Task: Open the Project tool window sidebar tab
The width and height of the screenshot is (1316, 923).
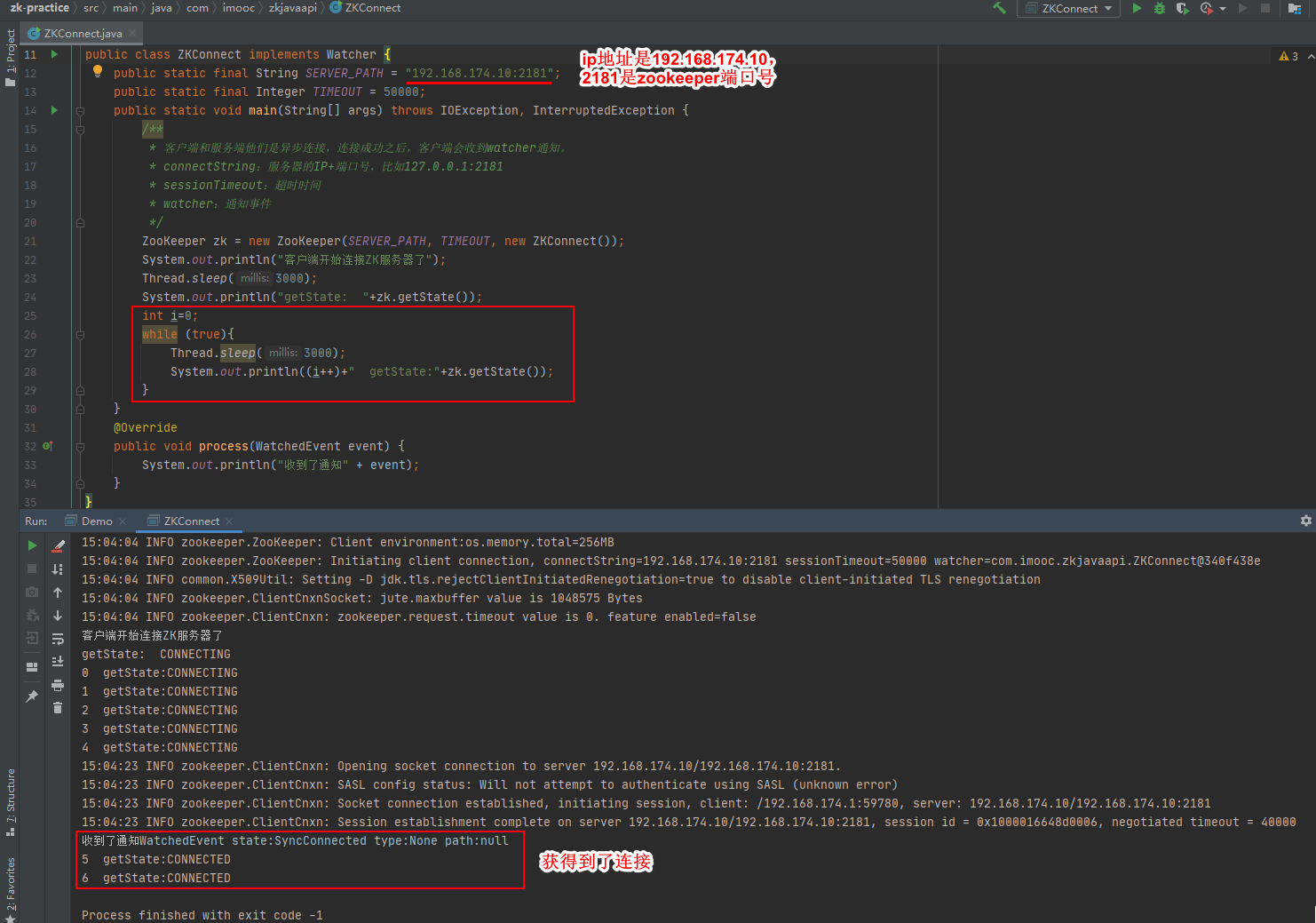Action: pyautogui.click(x=10, y=58)
